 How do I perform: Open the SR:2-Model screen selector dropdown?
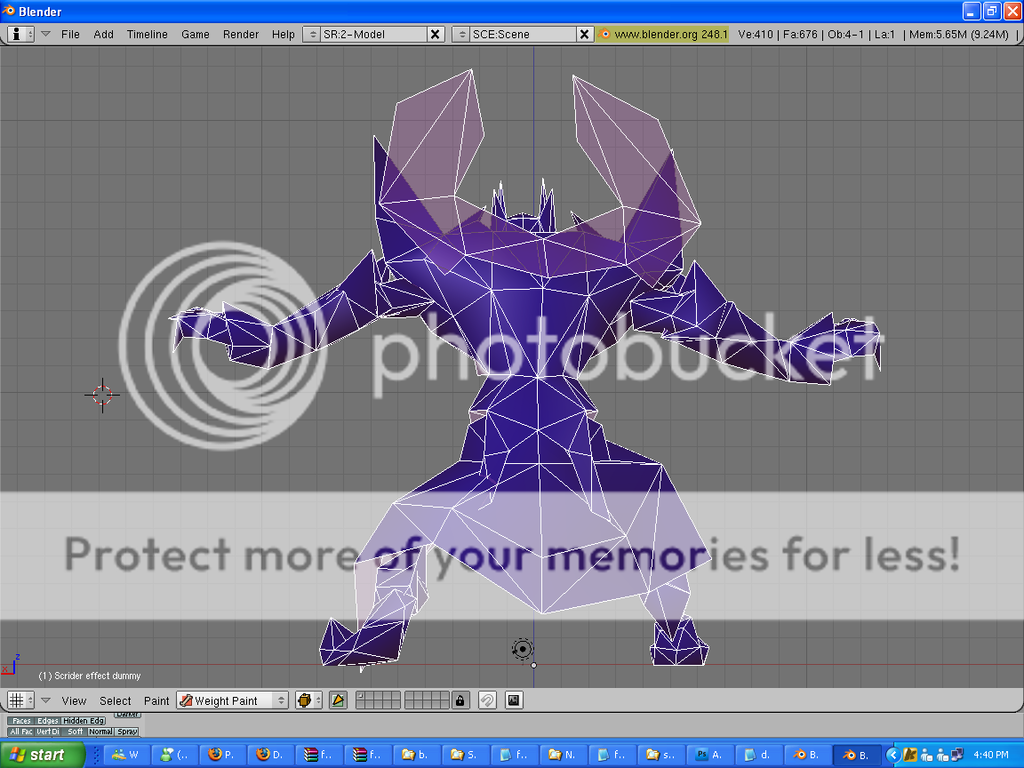click(311, 34)
